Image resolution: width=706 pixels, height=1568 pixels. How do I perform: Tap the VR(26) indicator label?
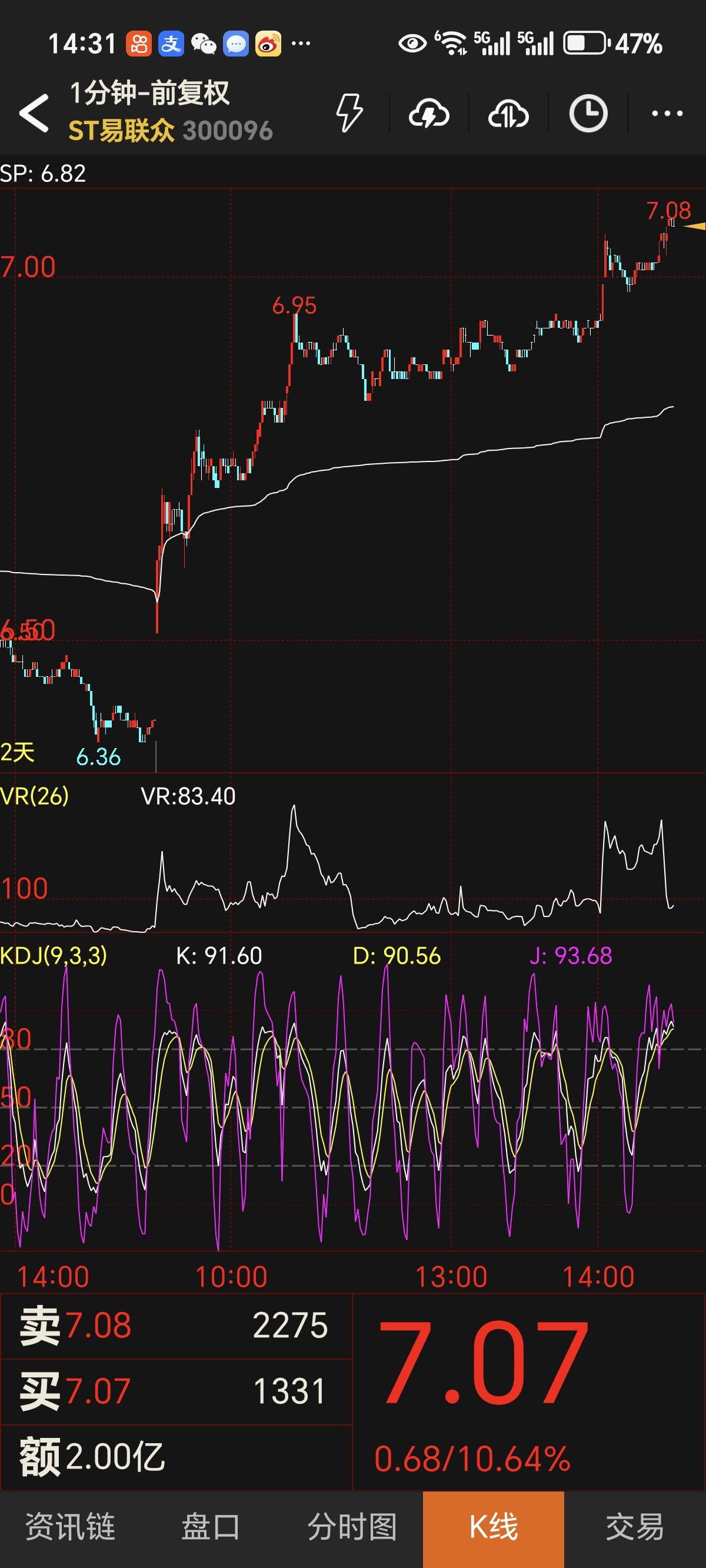pyautogui.click(x=35, y=796)
